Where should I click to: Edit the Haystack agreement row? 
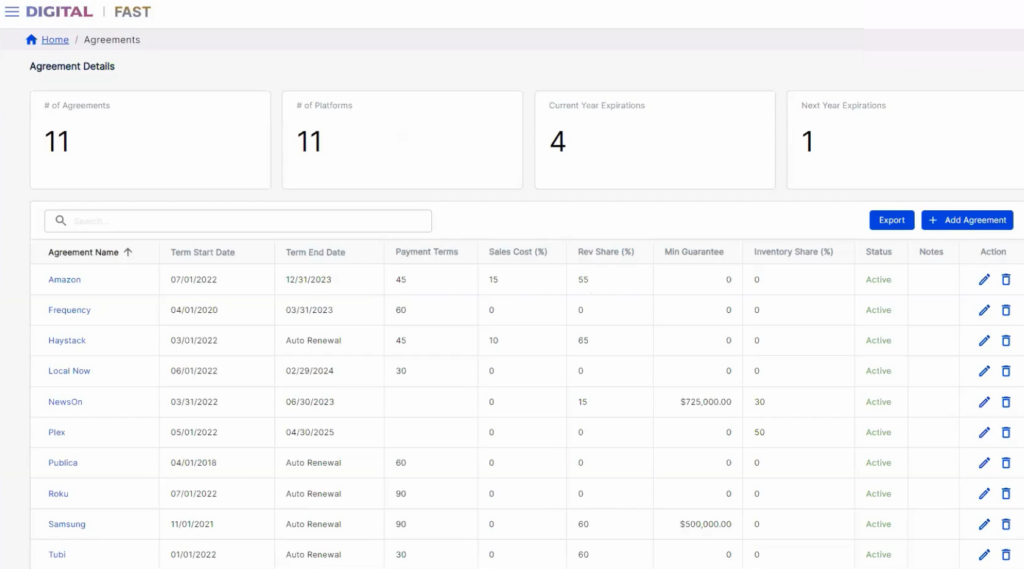984,341
